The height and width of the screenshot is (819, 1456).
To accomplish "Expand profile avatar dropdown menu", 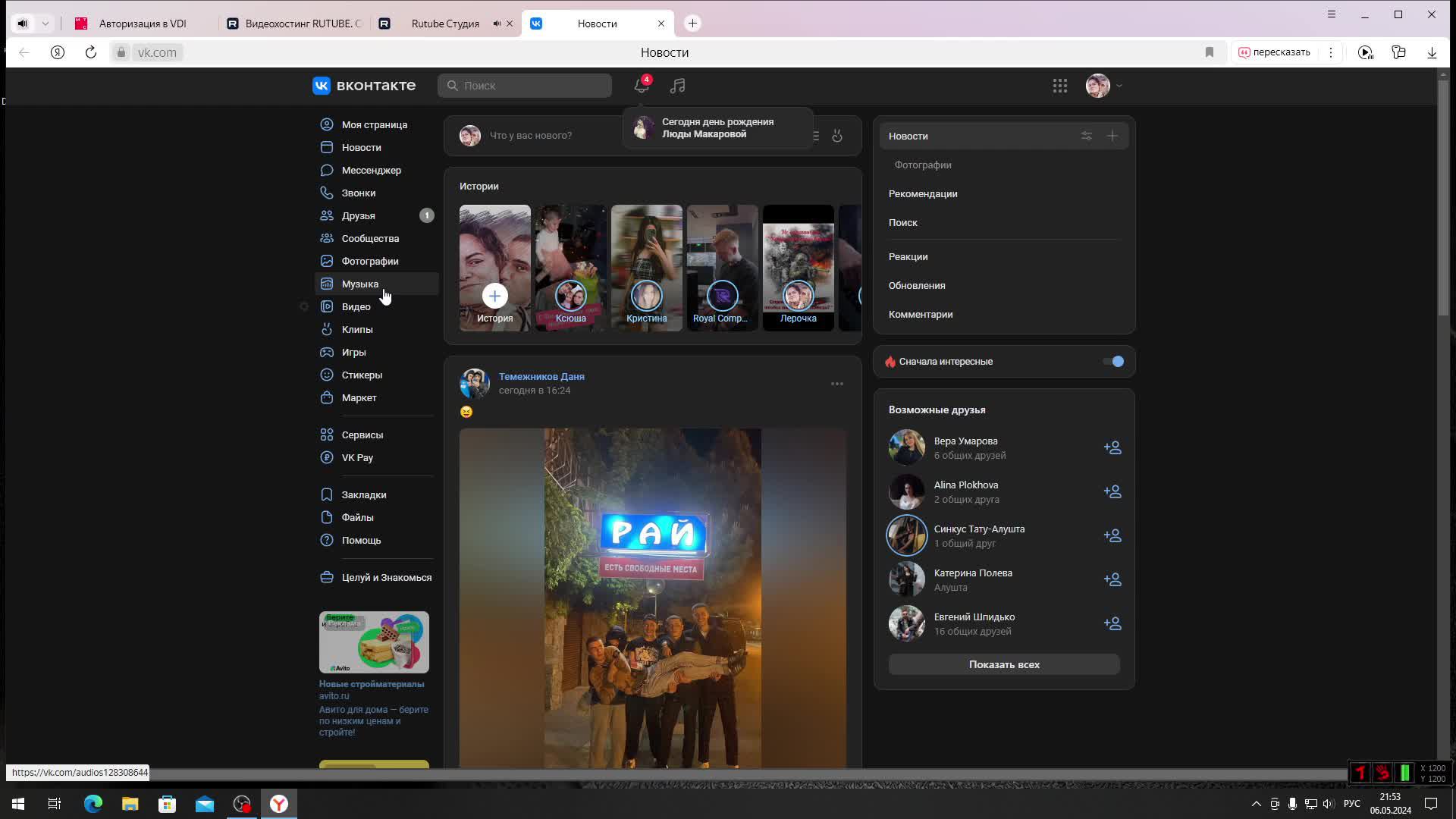I will pos(1119,86).
